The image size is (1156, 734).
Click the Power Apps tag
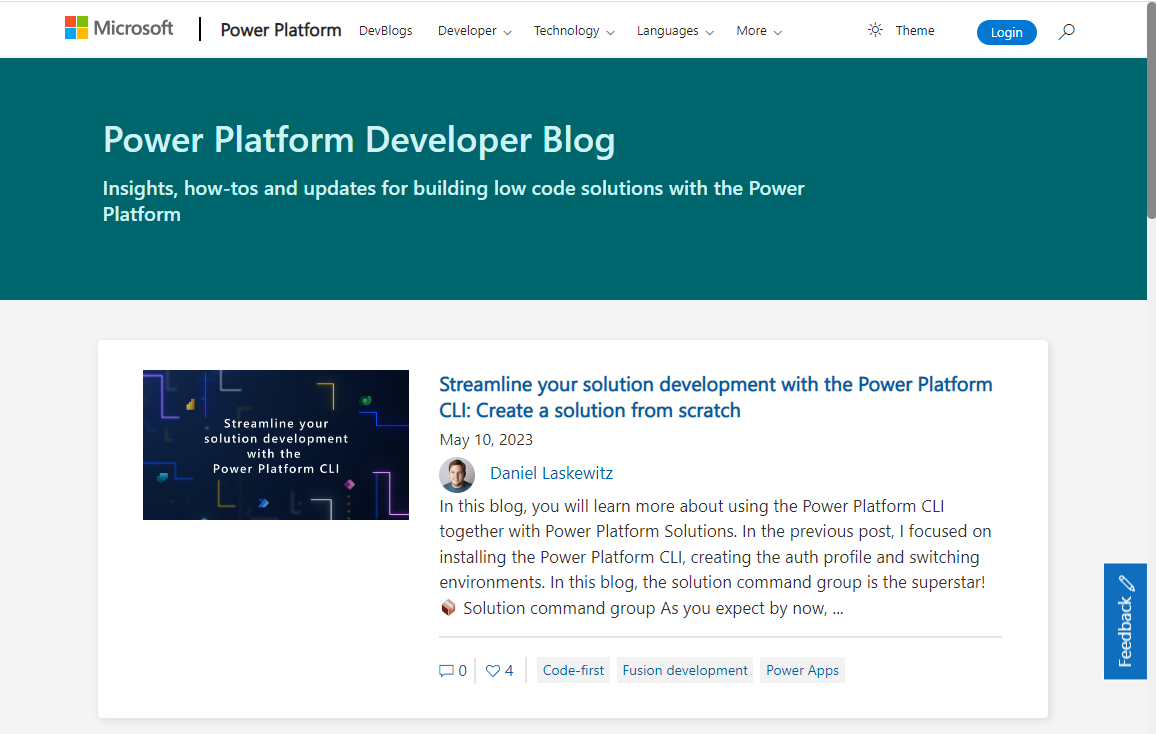click(802, 670)
